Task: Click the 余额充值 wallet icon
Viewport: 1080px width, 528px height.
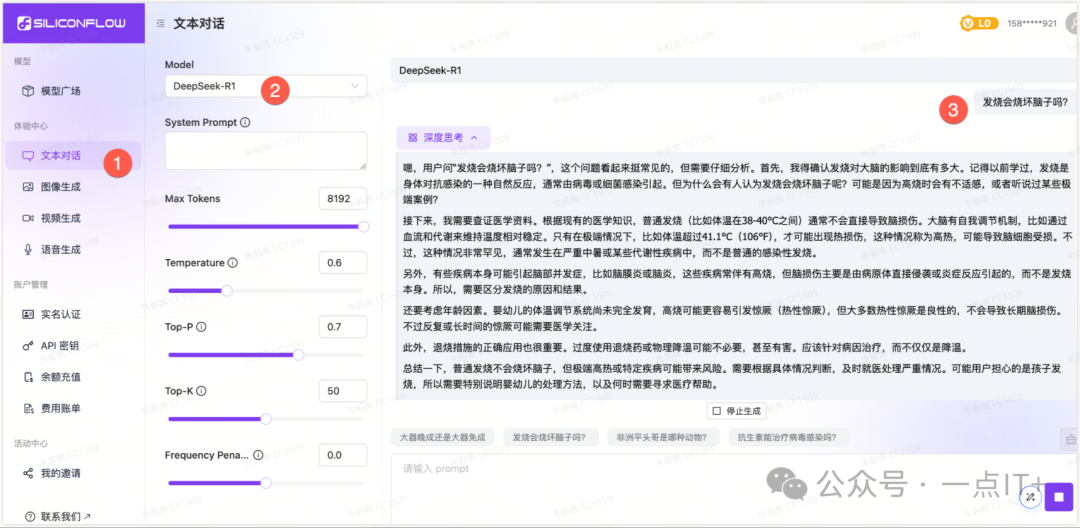Action: pos(28,377)
